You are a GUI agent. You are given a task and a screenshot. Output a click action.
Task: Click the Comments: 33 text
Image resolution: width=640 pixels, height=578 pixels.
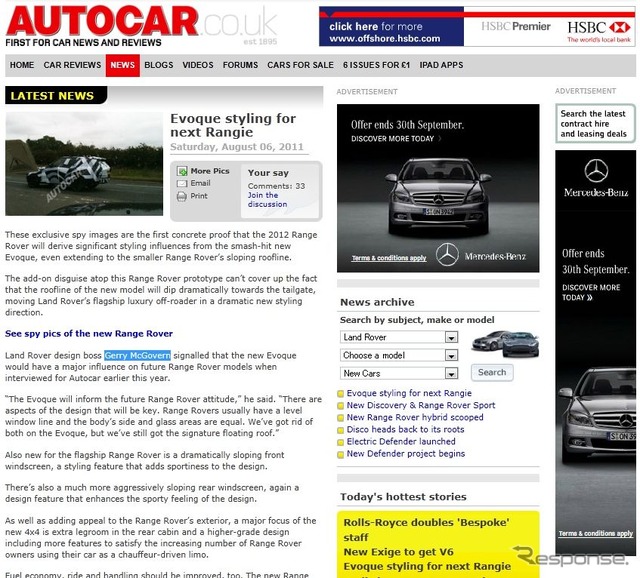[276, 186]
